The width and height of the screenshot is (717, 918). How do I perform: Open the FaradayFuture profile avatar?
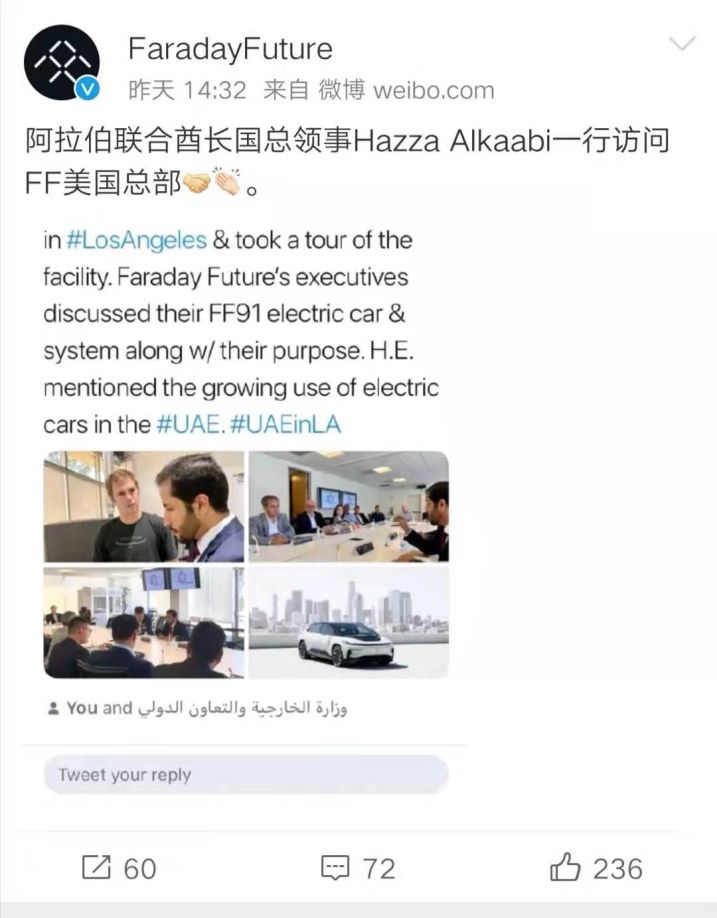pyautogui.click(x=61, y=63)
